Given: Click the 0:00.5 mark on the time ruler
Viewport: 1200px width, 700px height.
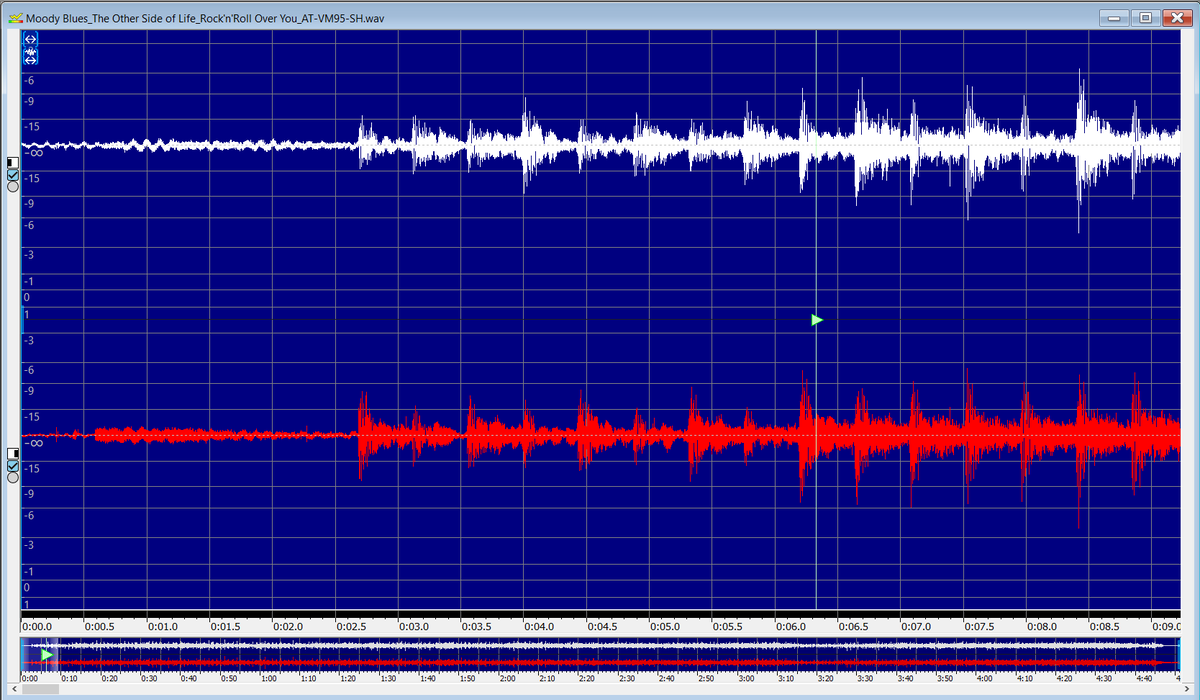Looking at the screenshot, I should [100, 626].
